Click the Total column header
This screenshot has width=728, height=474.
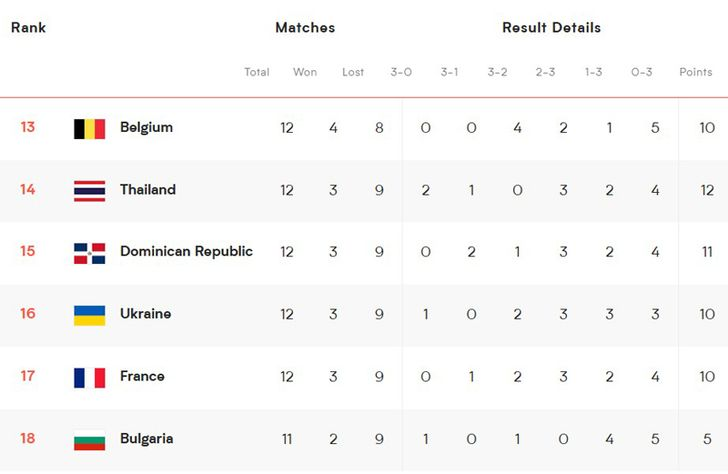point(257,72)
